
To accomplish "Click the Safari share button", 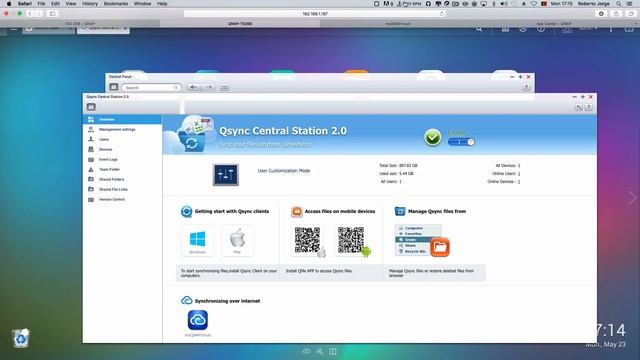I will tap(616, 13).
